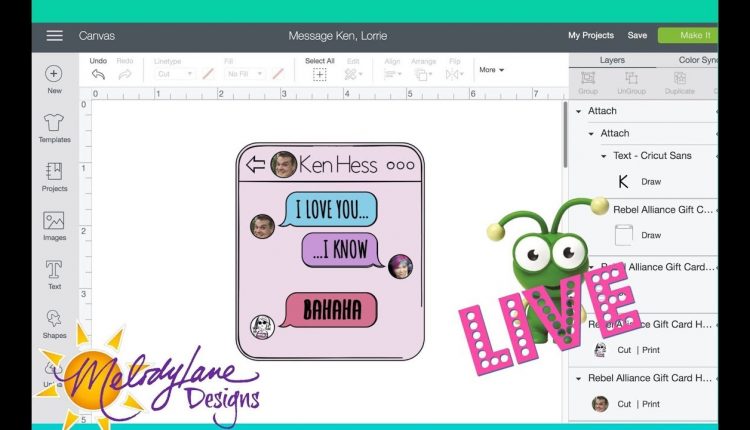750x430 pixels.
Task: Click the Redo arrow
Action: pos(125,74)
